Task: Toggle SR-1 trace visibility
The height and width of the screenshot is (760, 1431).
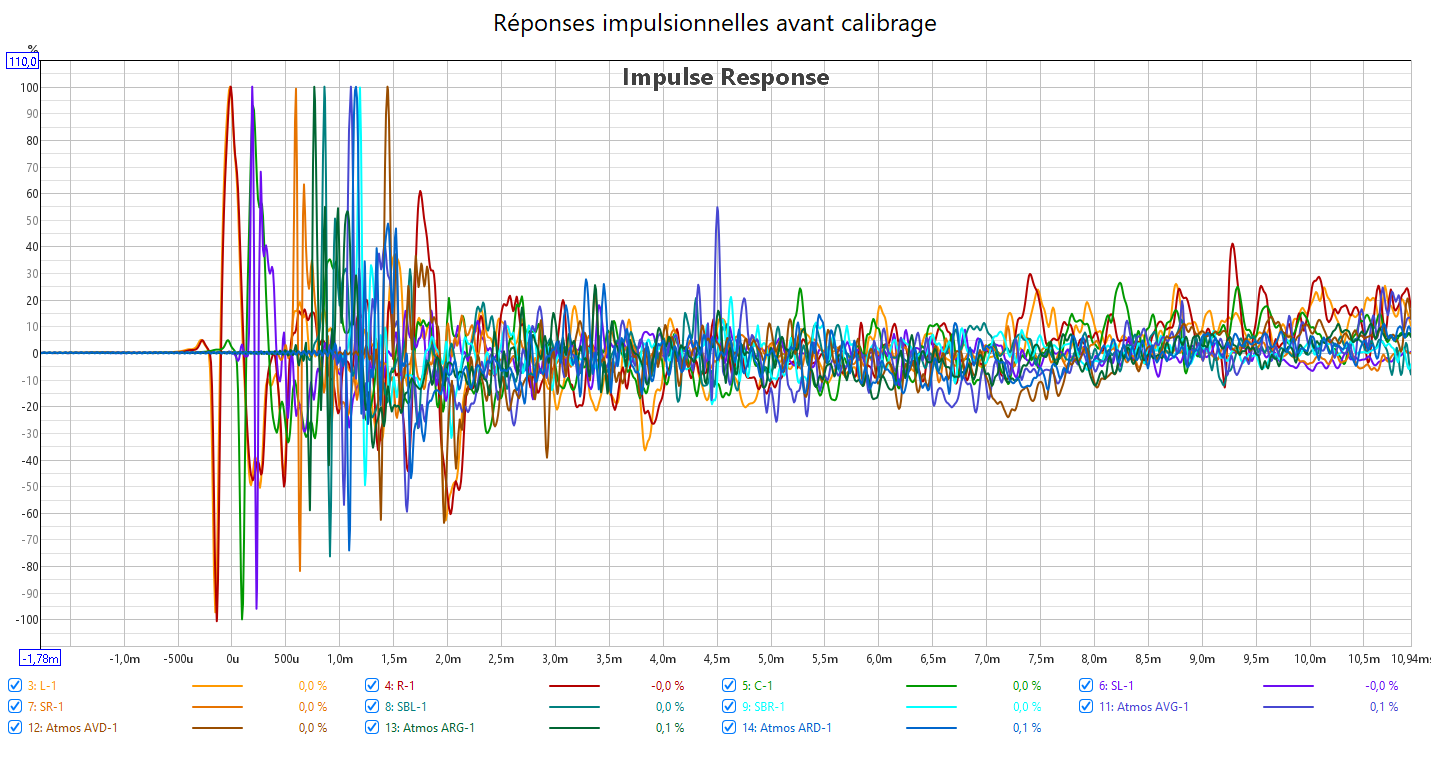Action: (x=15, y=707)
